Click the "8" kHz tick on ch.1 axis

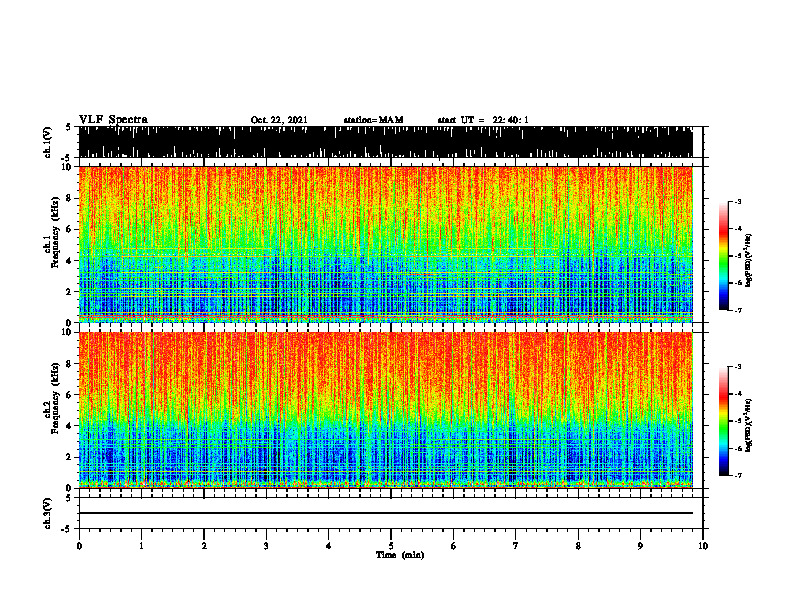pos(69,198)
